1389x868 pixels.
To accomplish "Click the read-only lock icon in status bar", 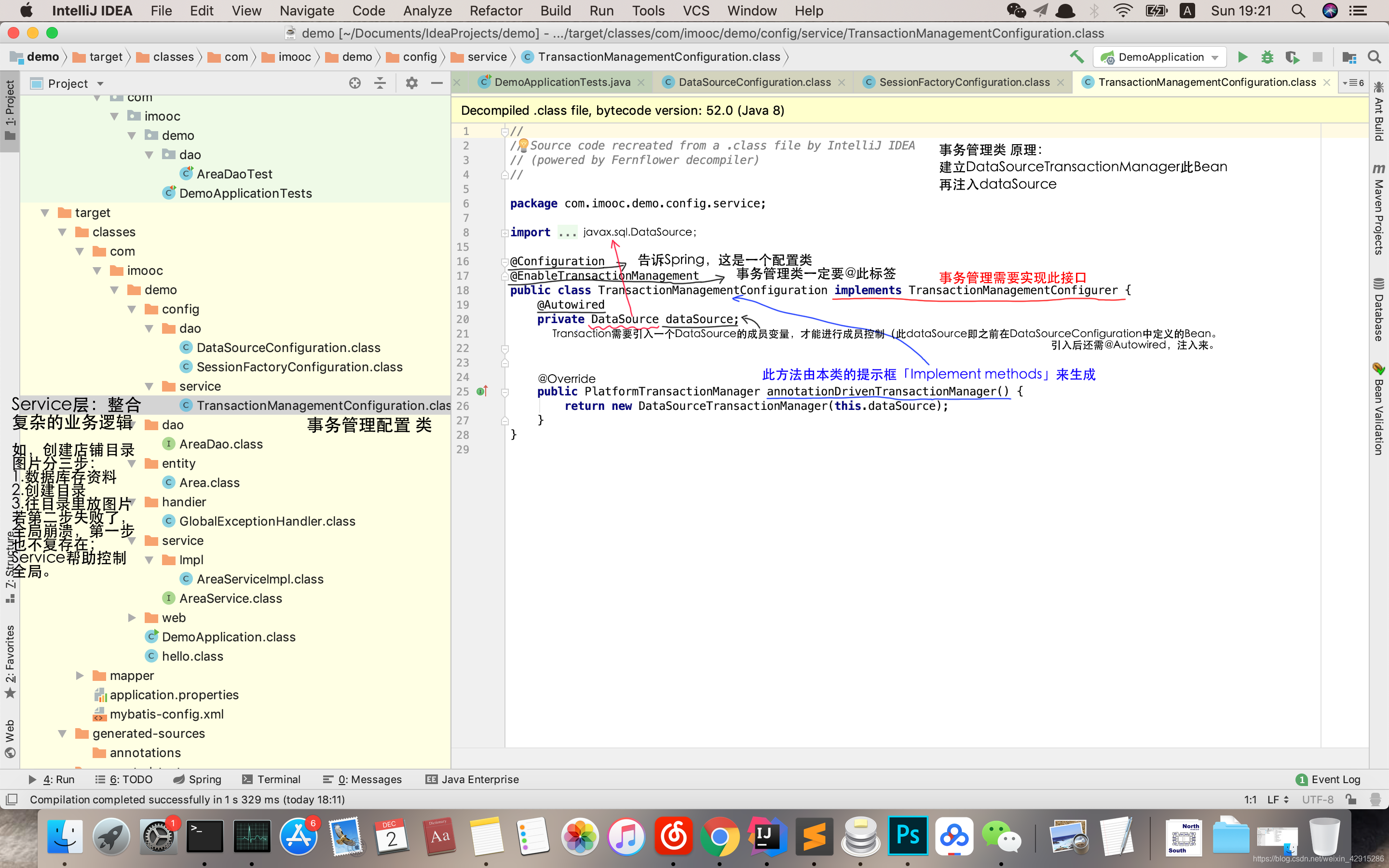I will tap(1351, 799).
